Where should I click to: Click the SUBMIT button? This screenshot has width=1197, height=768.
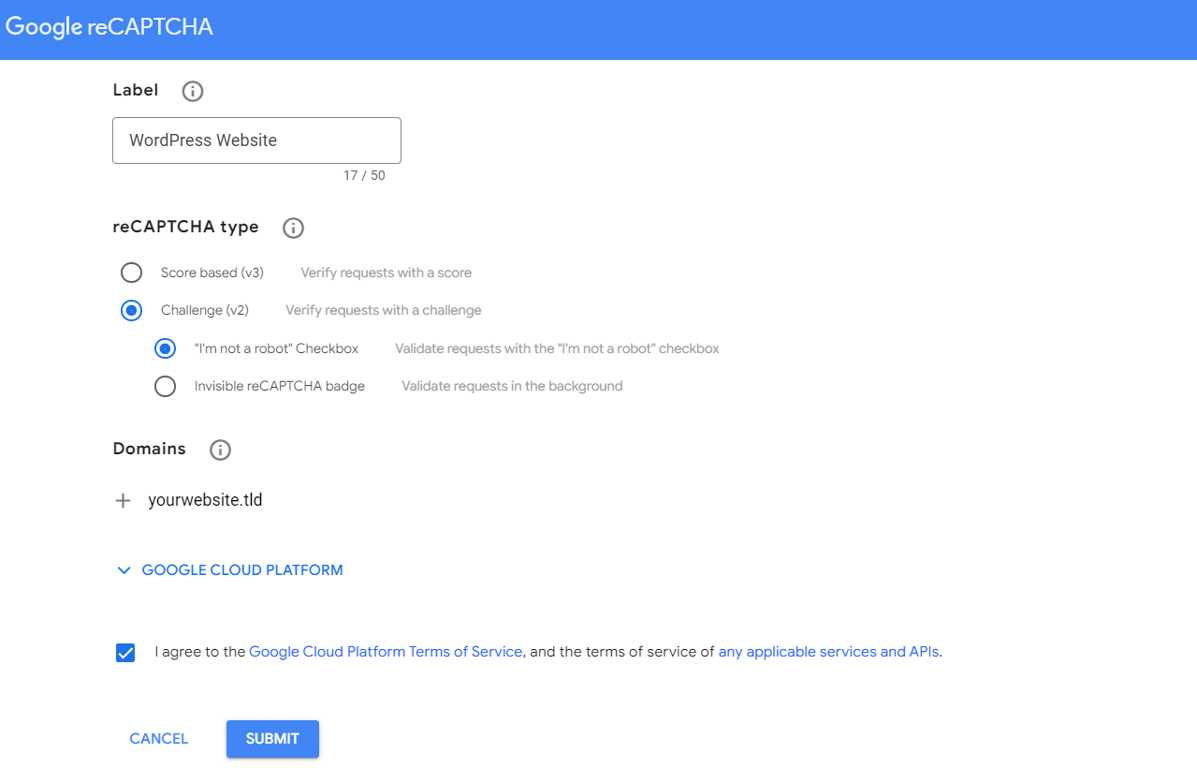tap(272, 738)
